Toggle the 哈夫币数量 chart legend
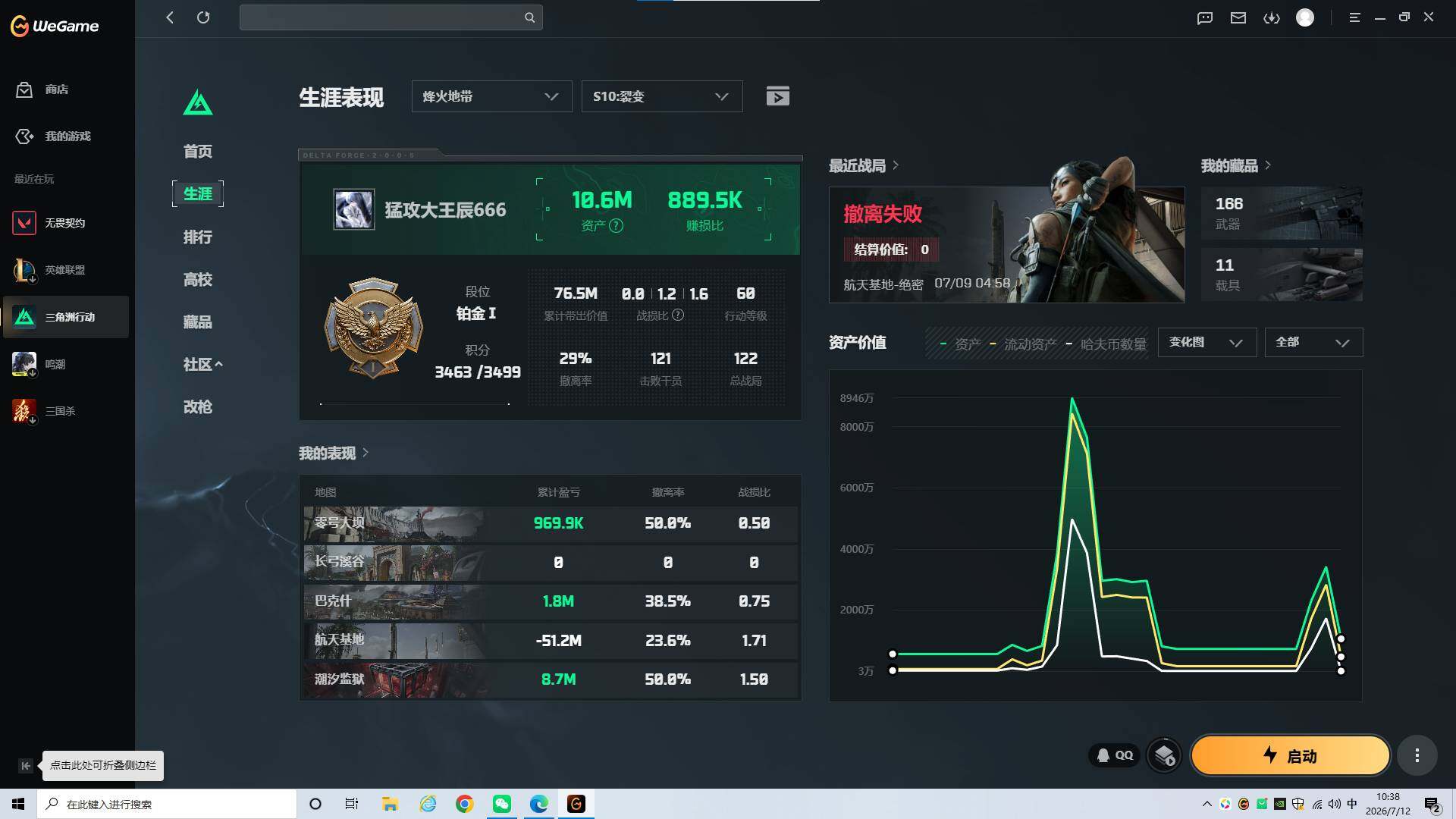The width and height of the screenshot is (1456, 819). coord(1106,344)
